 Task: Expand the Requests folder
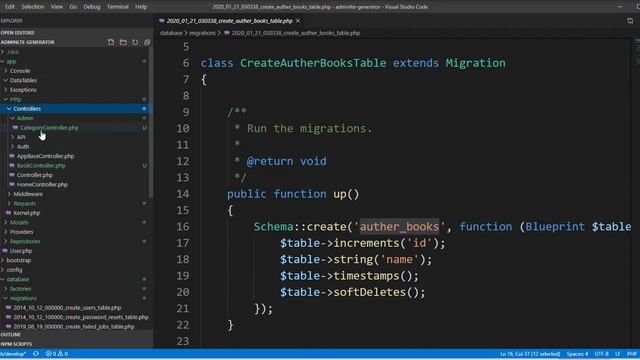[9, 203]
